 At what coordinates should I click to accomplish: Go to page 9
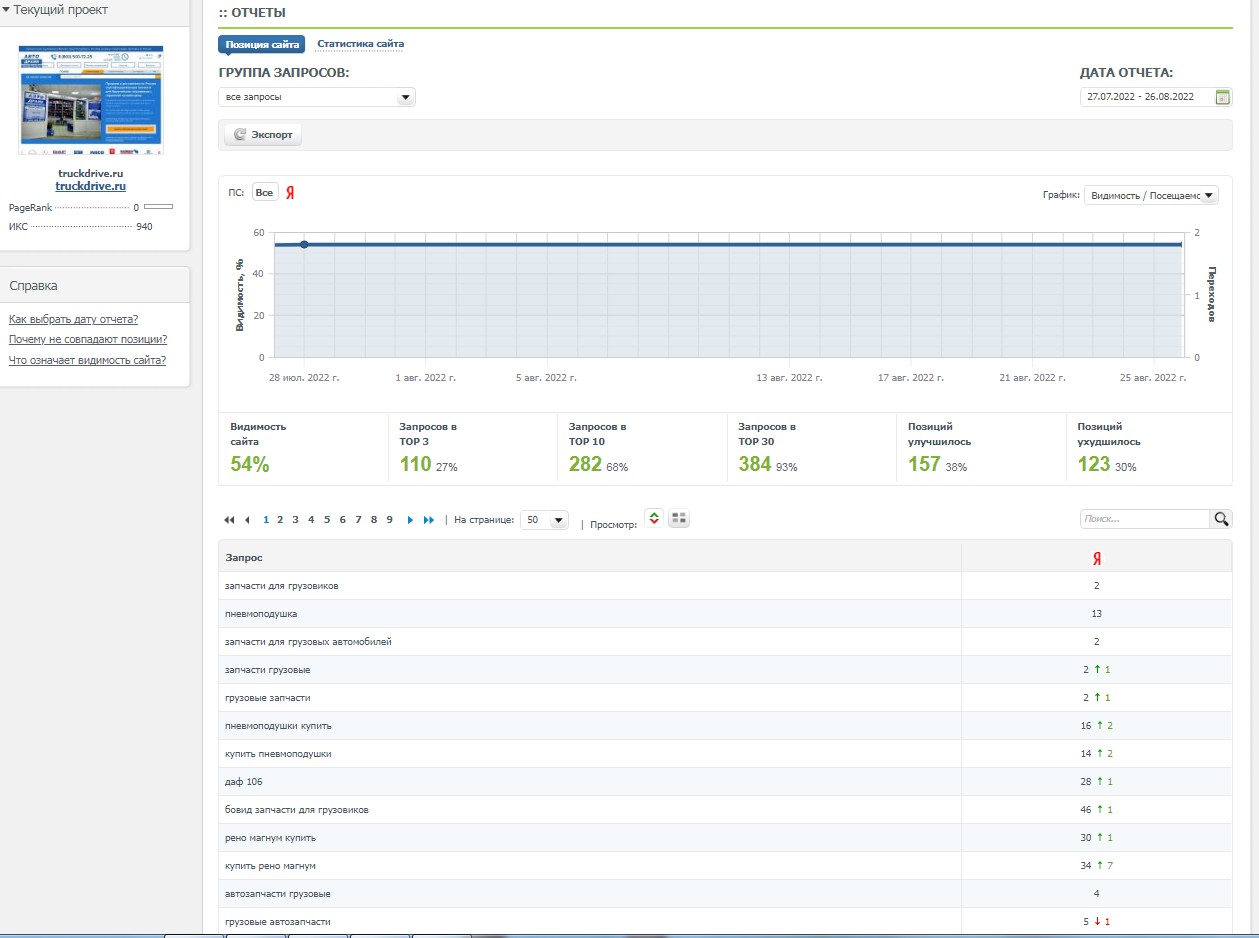pos(389,520)
